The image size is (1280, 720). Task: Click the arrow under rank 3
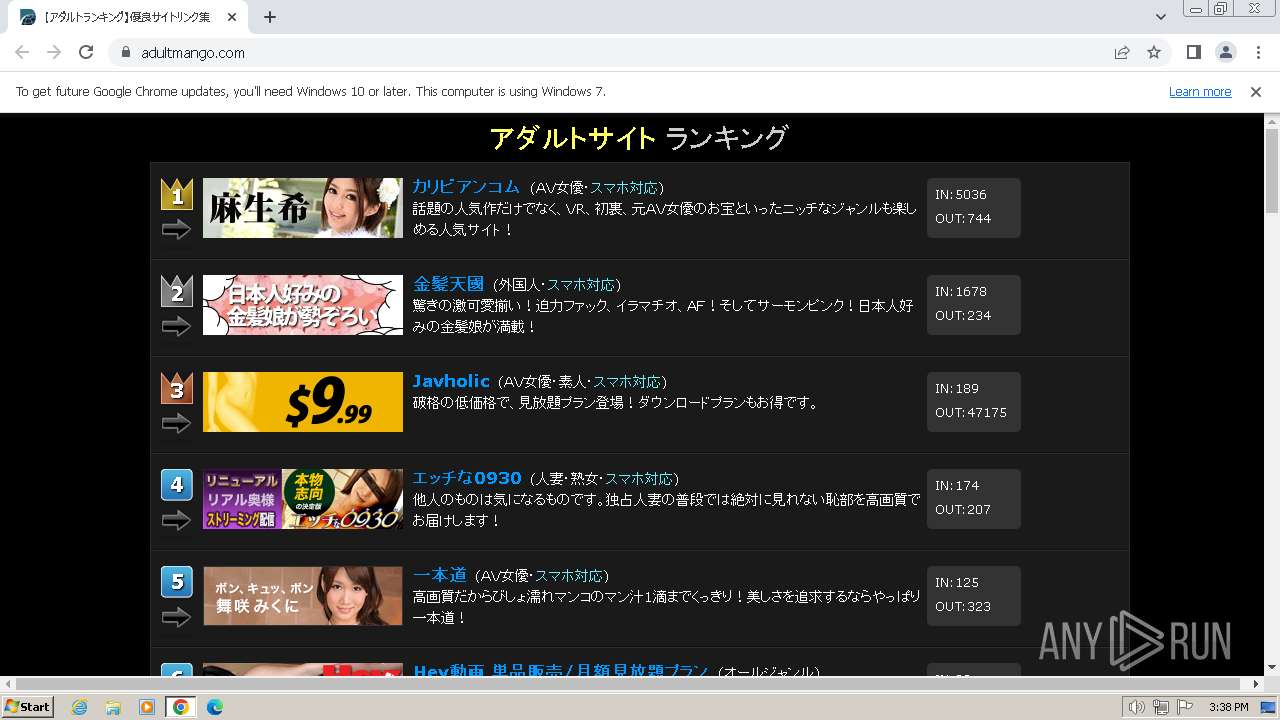176,424
